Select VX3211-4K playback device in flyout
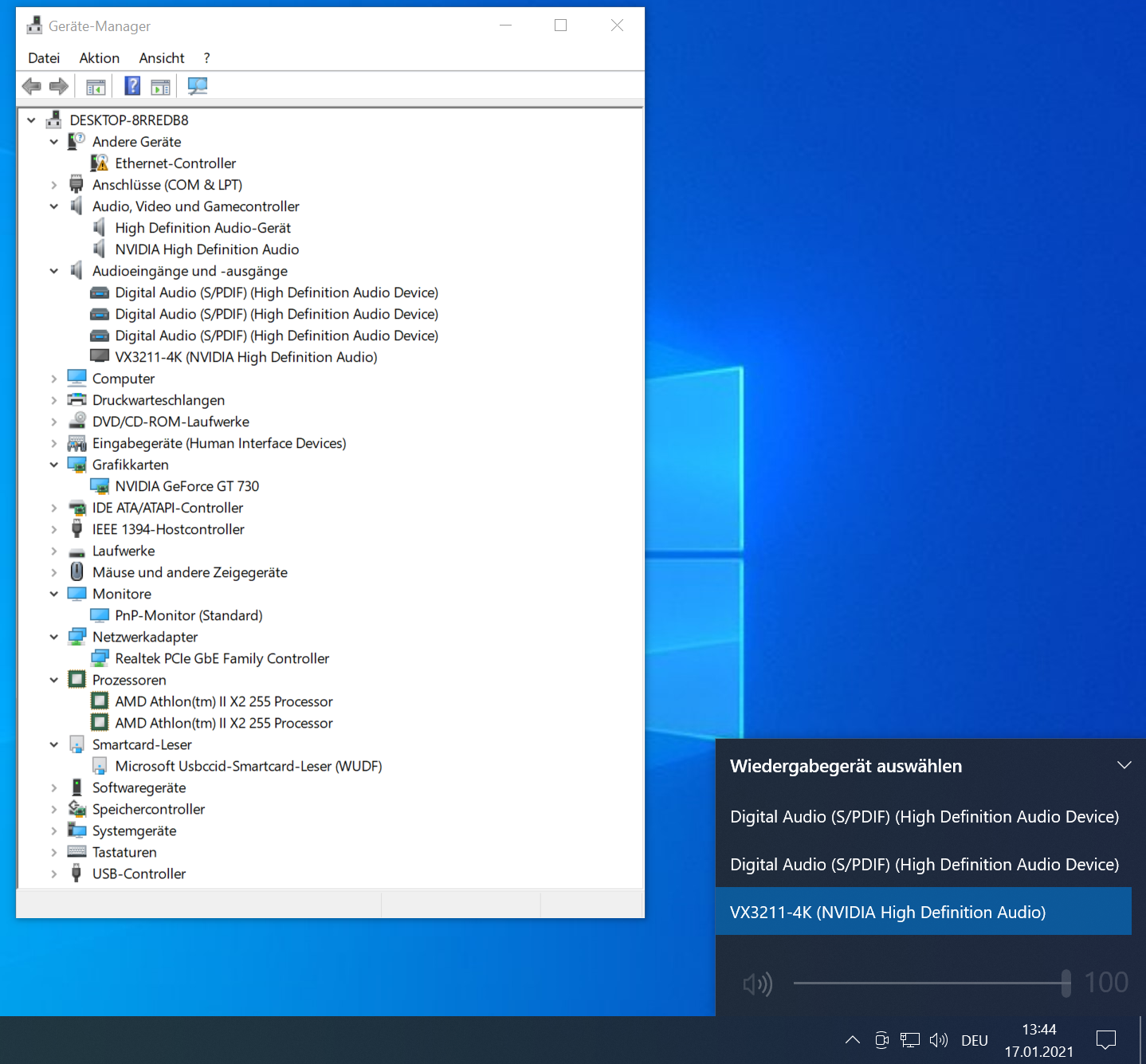Viewport: 1146px width, 1064px height. coord(924,912)
